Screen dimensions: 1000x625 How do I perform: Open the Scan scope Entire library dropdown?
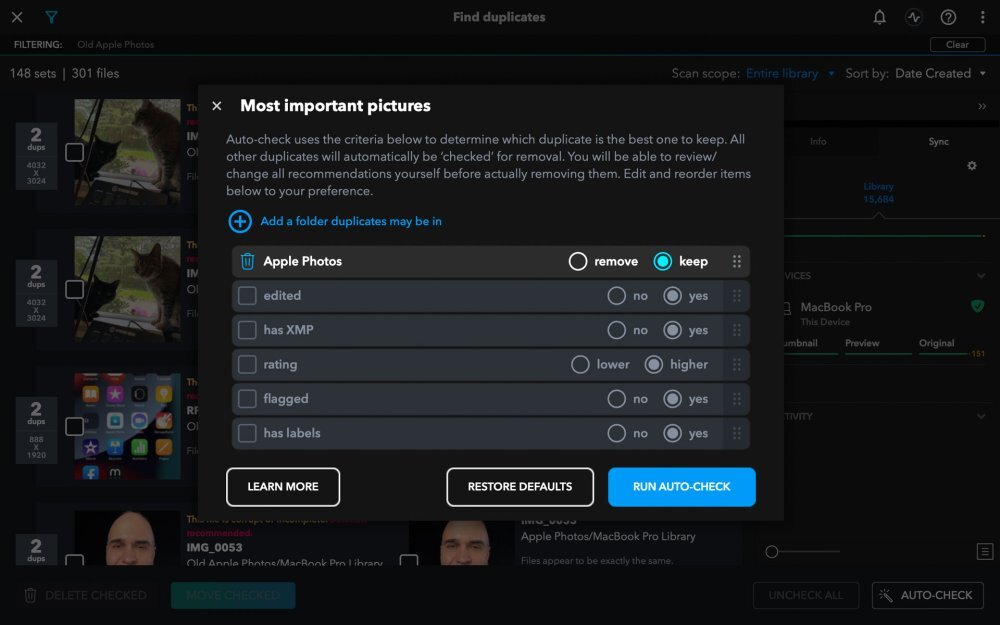(x=790, y=73)
